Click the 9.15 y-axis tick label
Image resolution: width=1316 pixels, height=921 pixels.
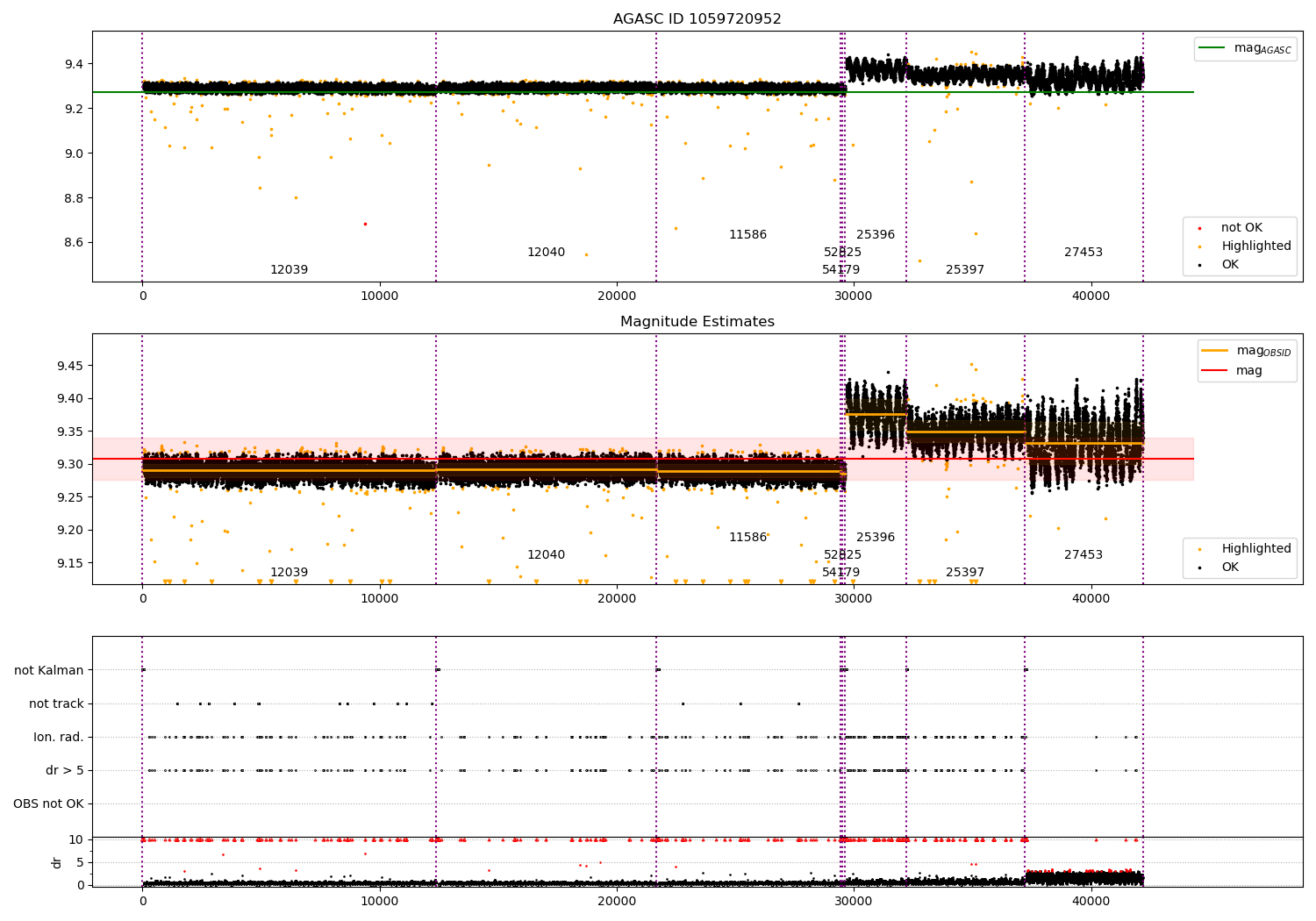tap(70, 563)
